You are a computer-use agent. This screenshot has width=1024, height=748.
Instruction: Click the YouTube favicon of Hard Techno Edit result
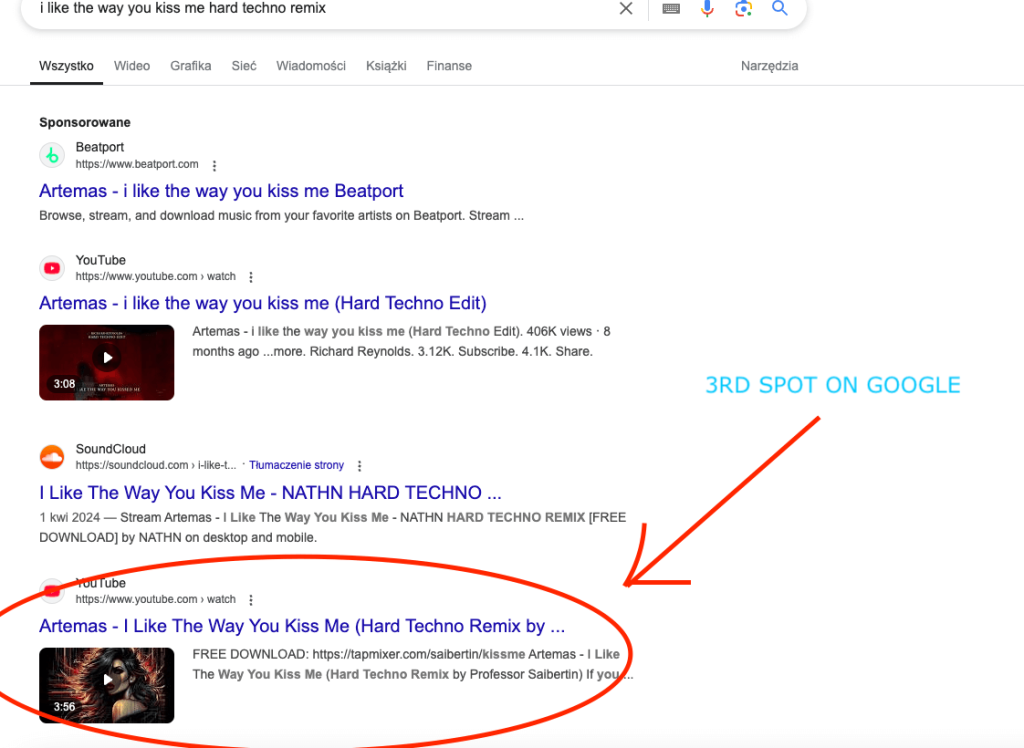coord(52,268)
